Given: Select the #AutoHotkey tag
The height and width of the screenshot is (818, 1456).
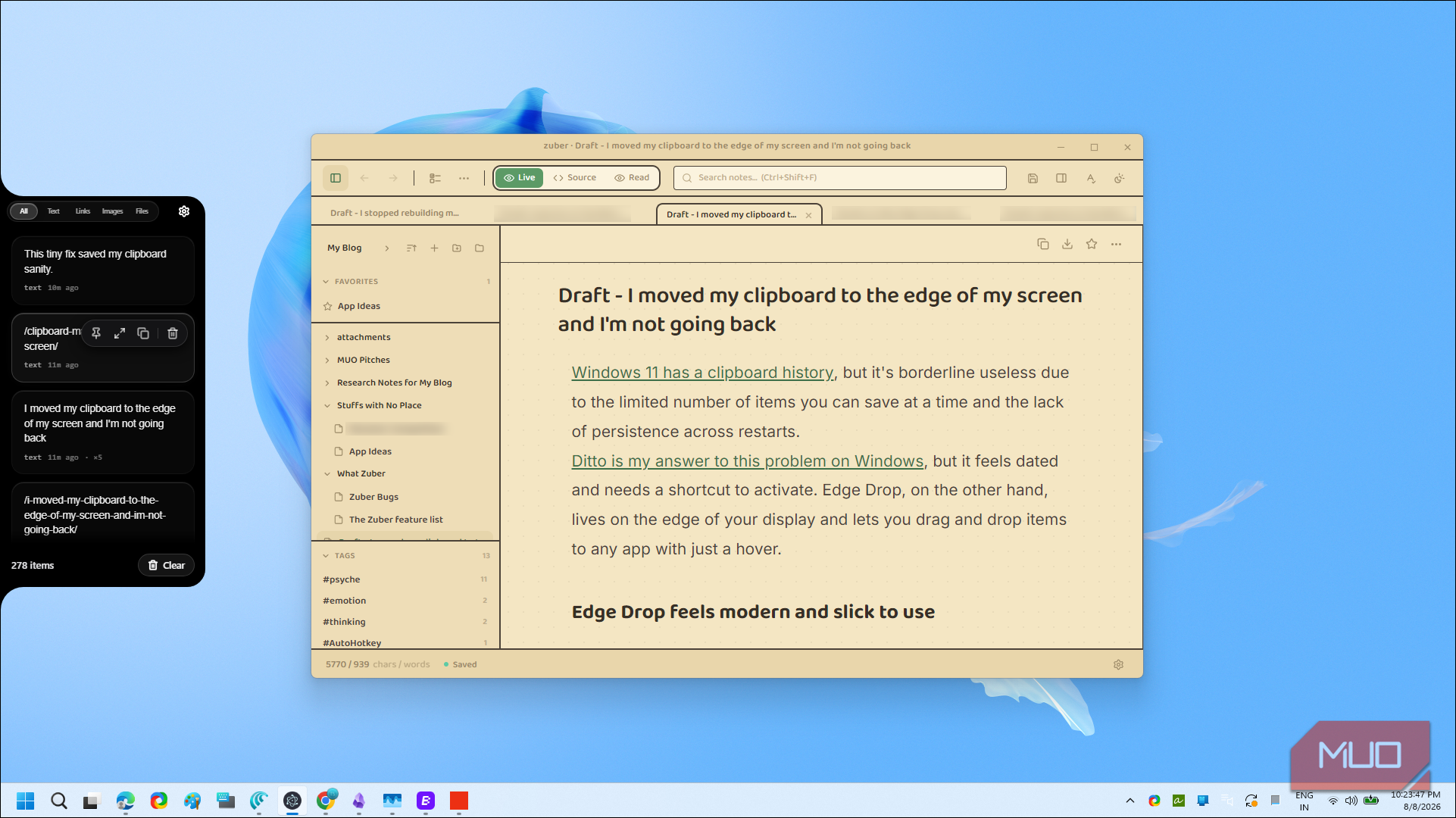Looking at the screenshot, I should [352, 643].
